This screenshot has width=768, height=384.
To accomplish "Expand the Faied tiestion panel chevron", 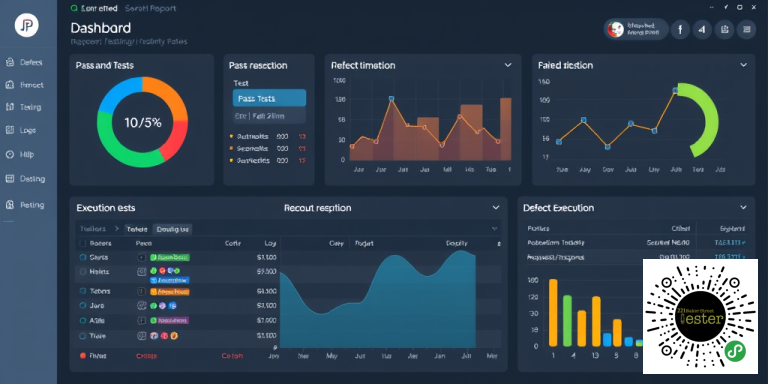I will [x=744, y=65].
